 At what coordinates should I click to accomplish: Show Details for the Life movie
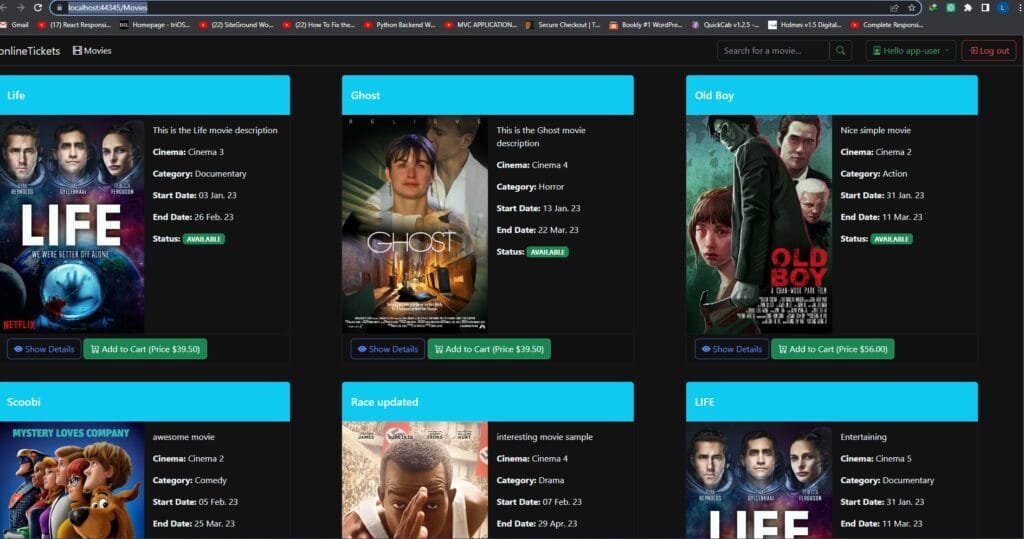(x=44, y=349)
